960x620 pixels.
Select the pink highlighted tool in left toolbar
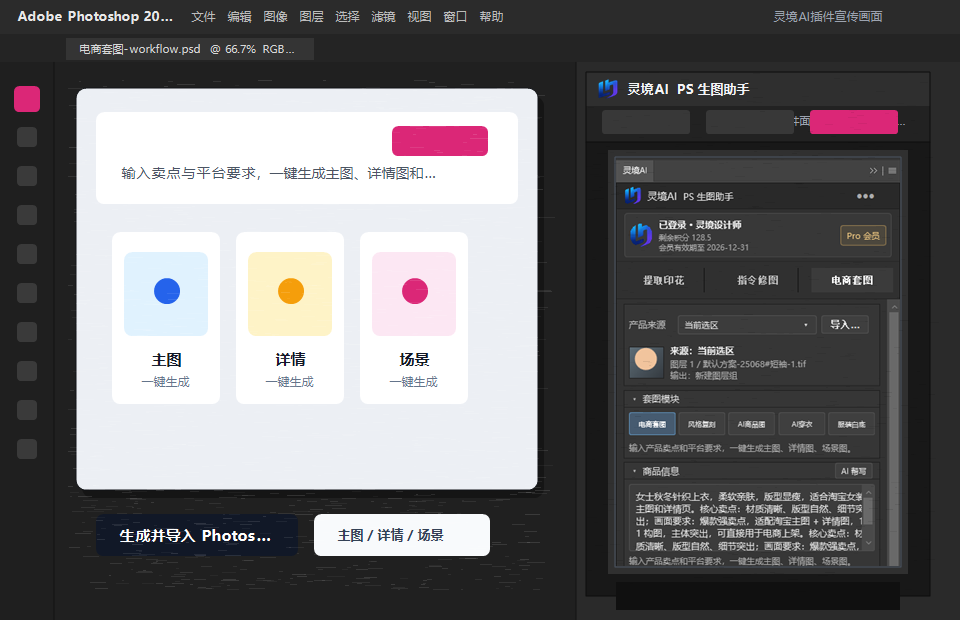point(27,99)
